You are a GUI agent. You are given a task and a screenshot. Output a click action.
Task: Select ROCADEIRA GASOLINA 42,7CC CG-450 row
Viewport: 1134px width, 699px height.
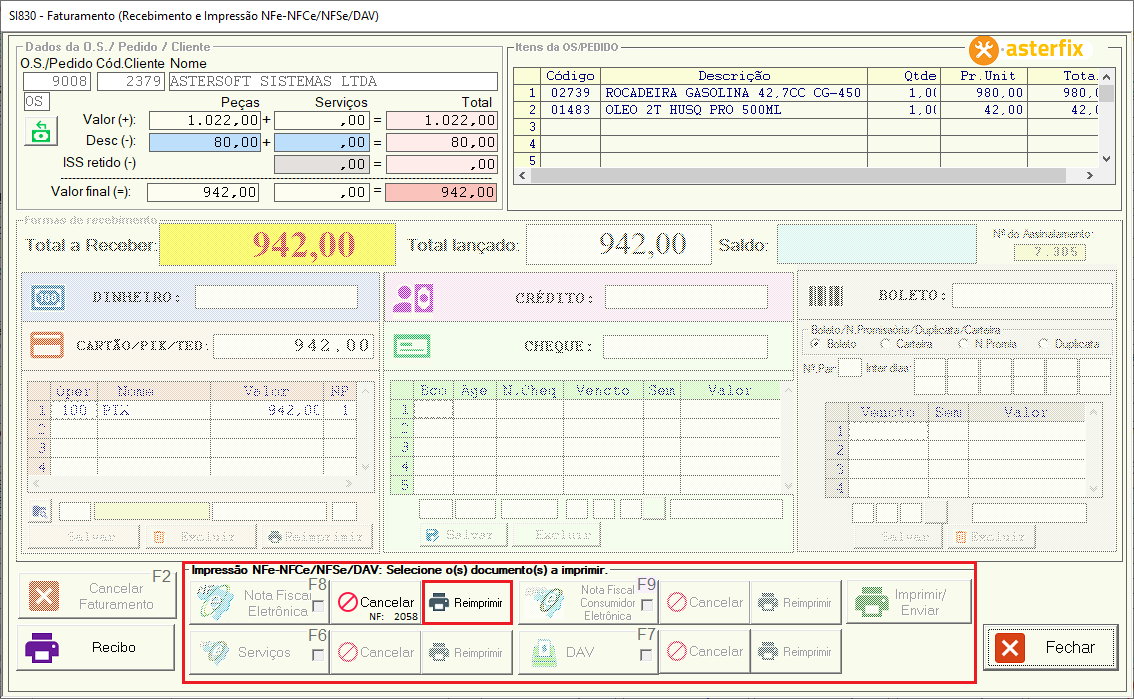click(x=806, y=93)
